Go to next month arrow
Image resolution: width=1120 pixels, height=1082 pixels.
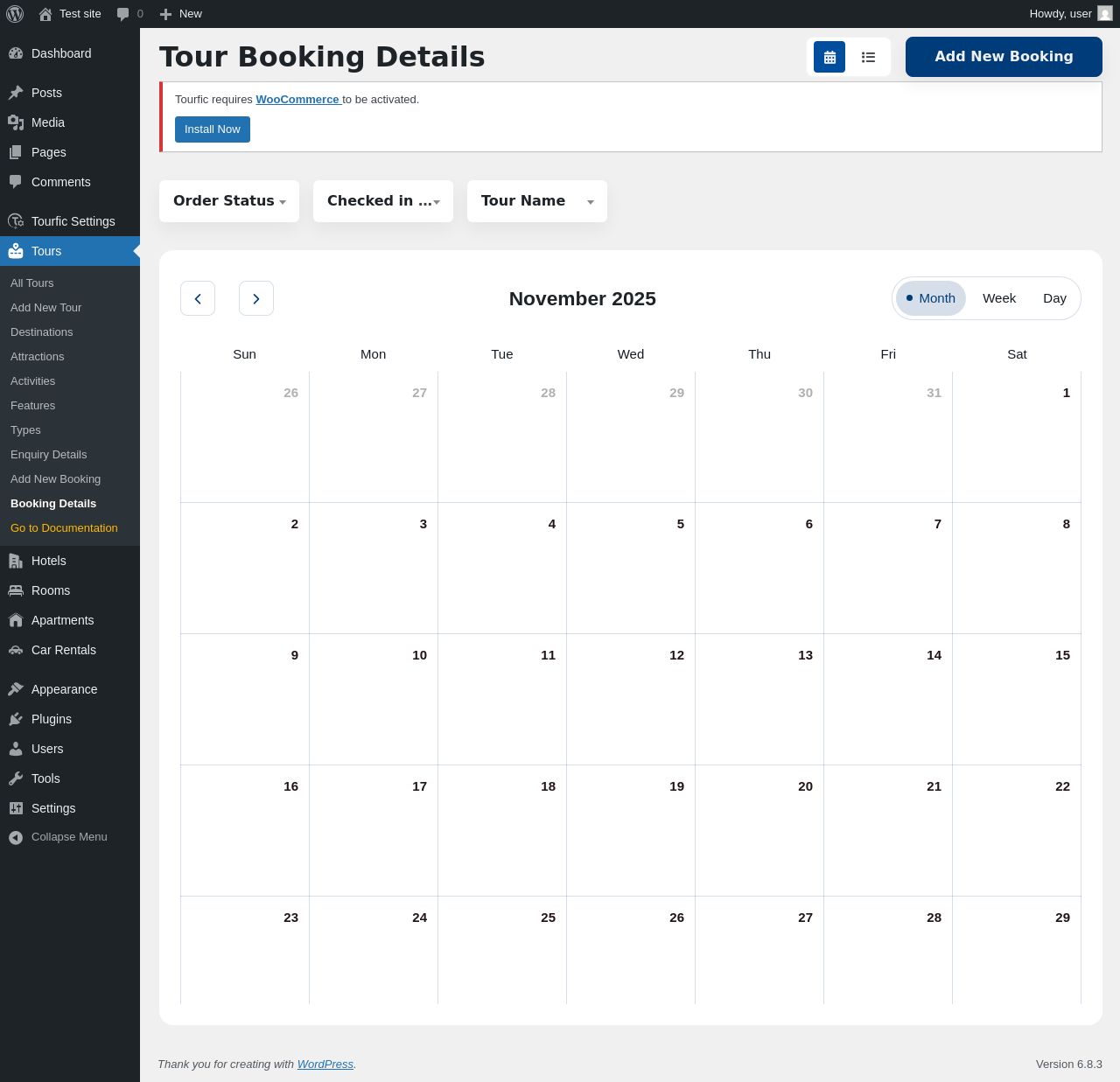256,298
